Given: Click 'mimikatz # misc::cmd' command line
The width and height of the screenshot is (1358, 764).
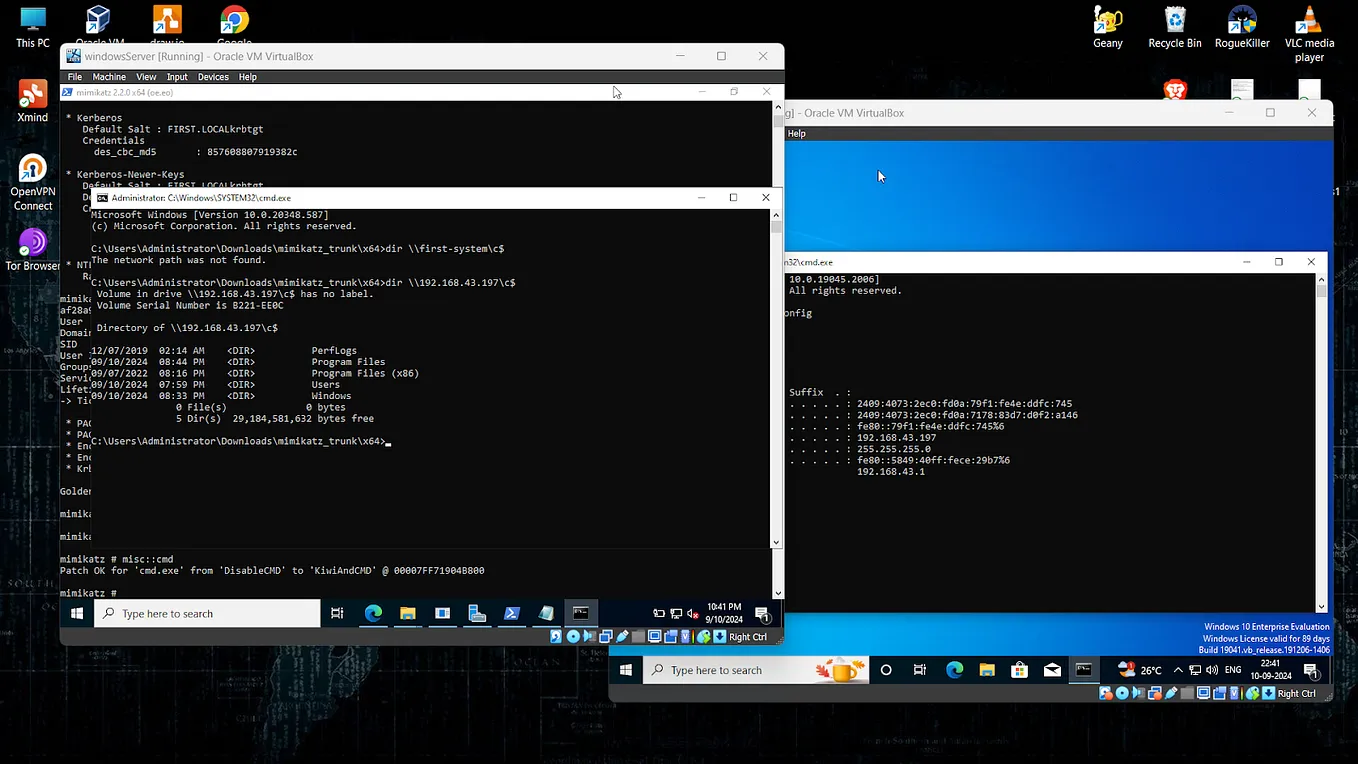Looking at the screenshot, I should [117, 559].
